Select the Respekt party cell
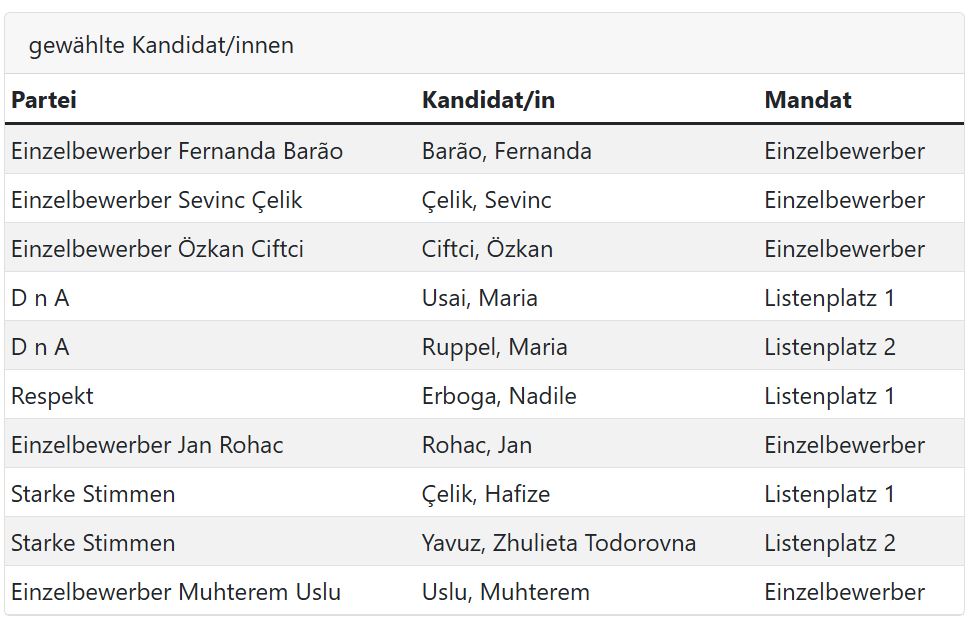This screenshot has width=979, height=627. [52, 396]
